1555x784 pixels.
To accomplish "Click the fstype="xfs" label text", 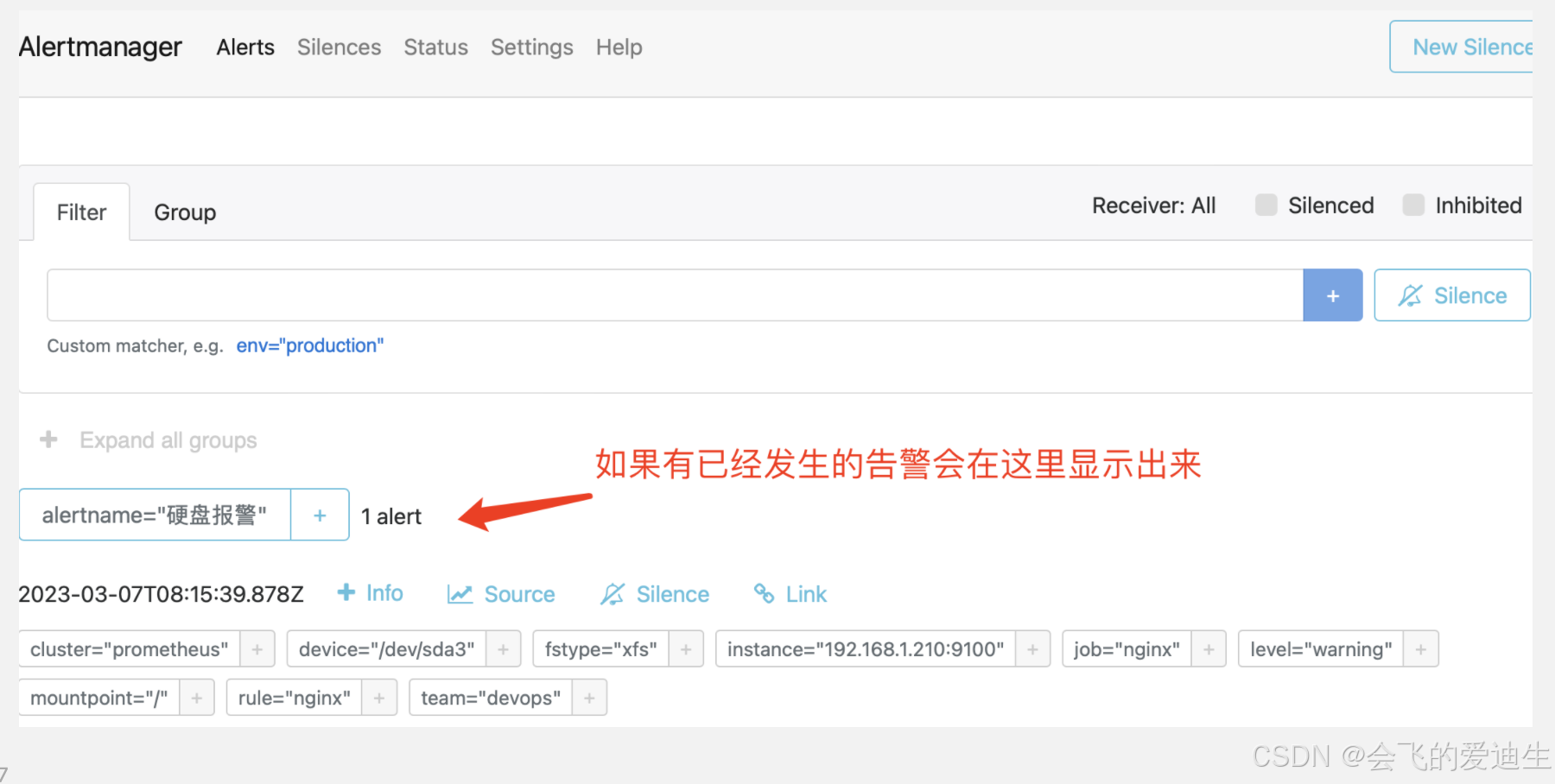I will tap(600, 649).
